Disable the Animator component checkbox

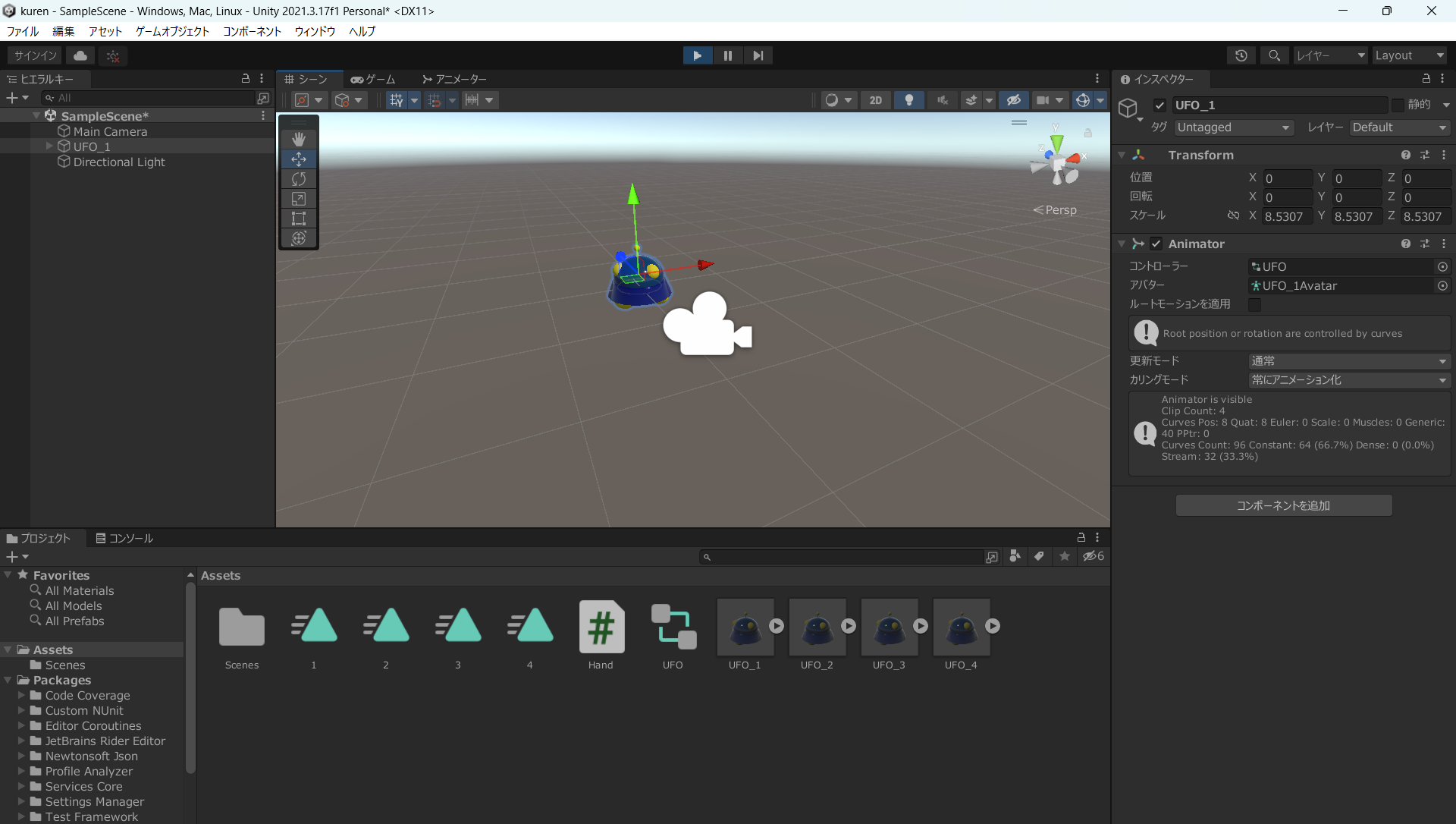(1156, 244)
